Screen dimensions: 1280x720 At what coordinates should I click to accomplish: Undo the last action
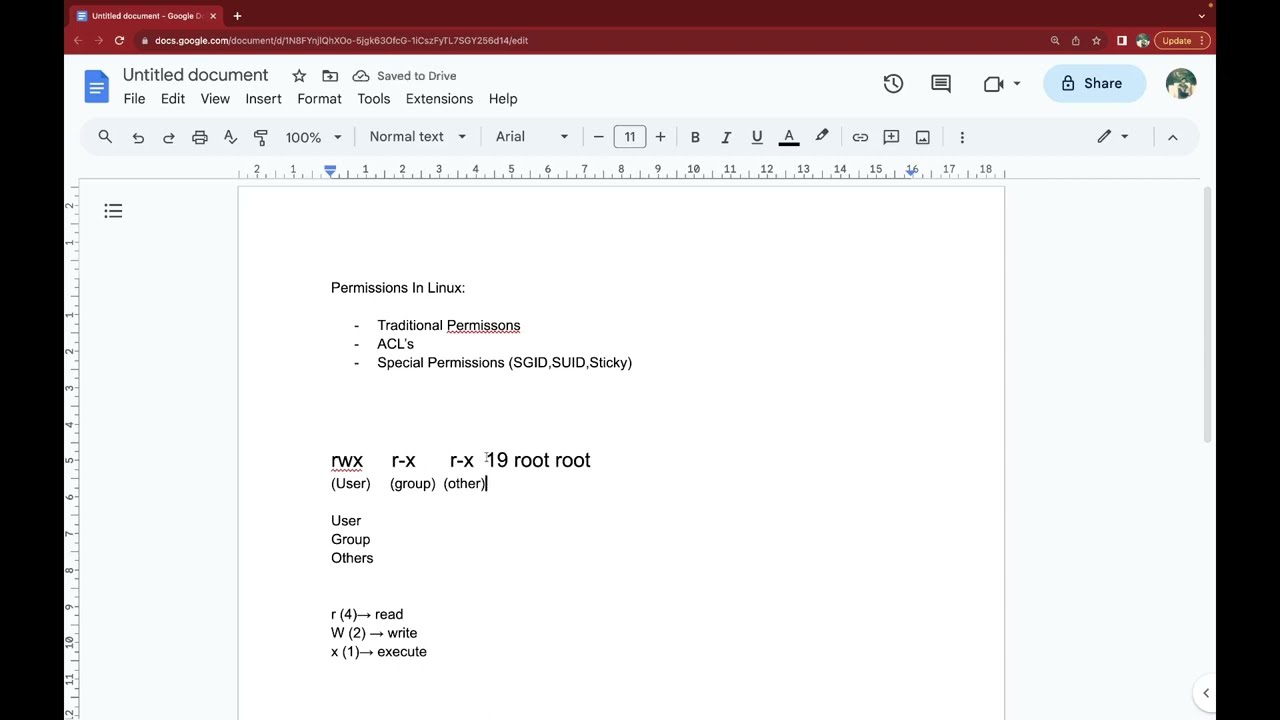138,137
